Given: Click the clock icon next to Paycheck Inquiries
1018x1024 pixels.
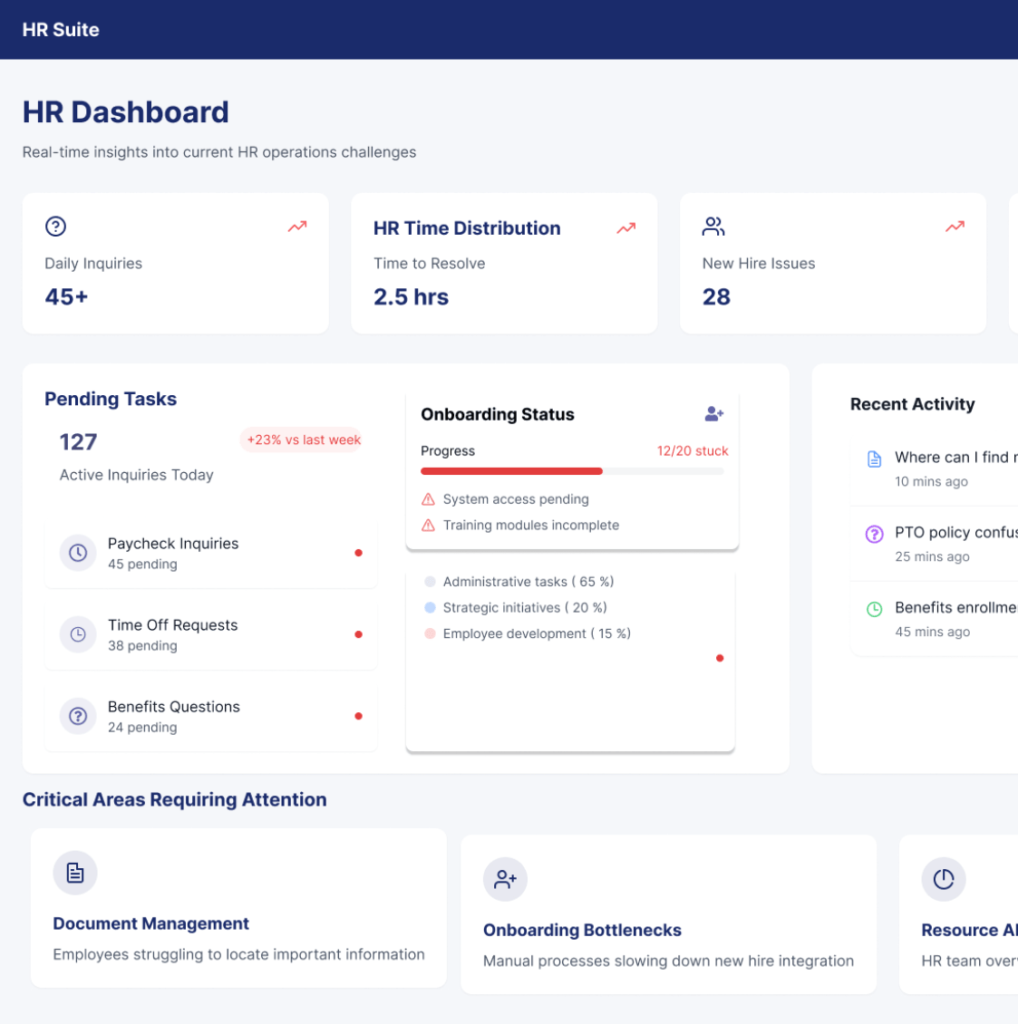Looking at the screenshot, I should pos(78,552).
